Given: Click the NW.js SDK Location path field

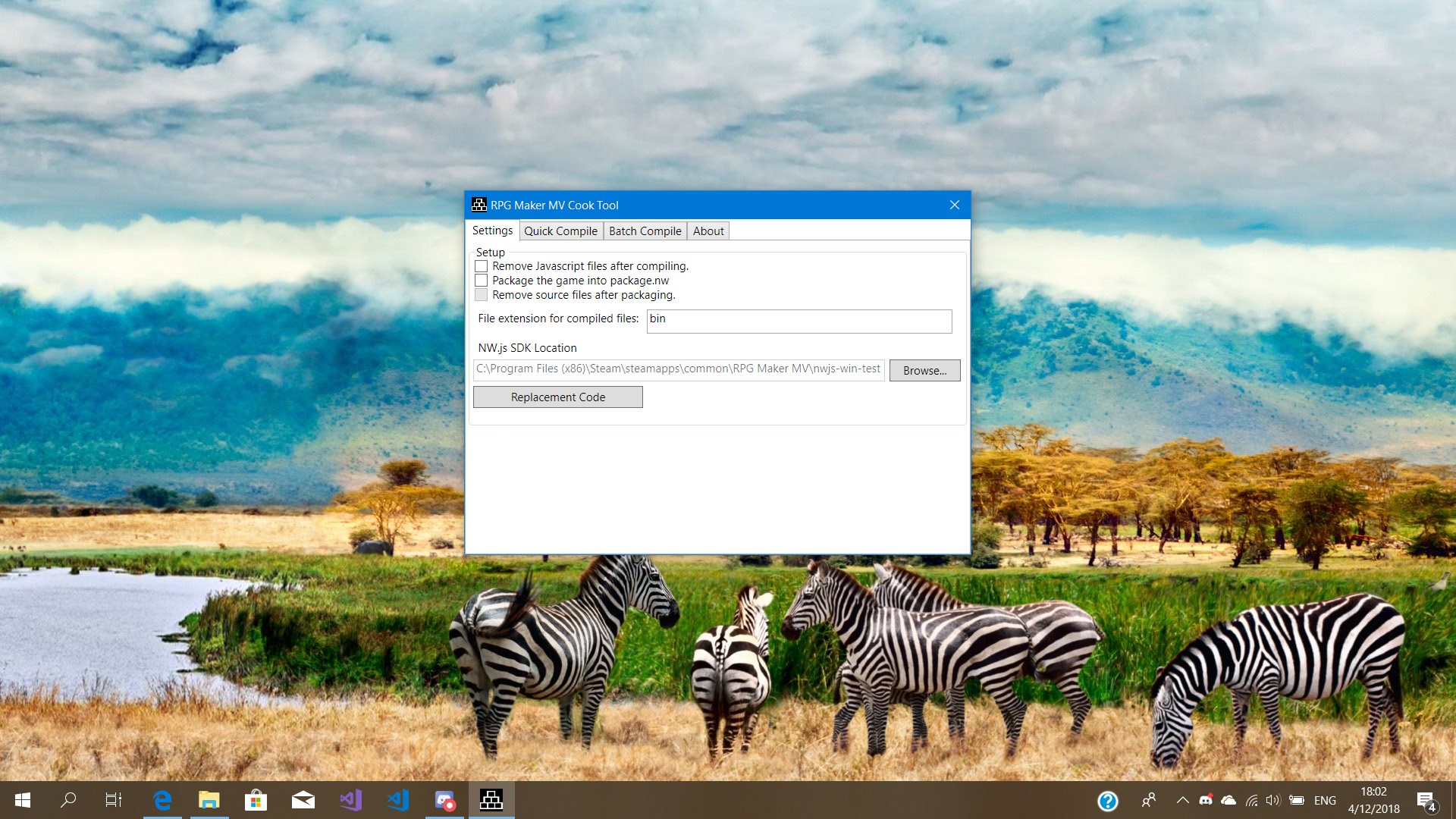Looking at the screenshot, I should pyautogui.click(x=679, y=369).
